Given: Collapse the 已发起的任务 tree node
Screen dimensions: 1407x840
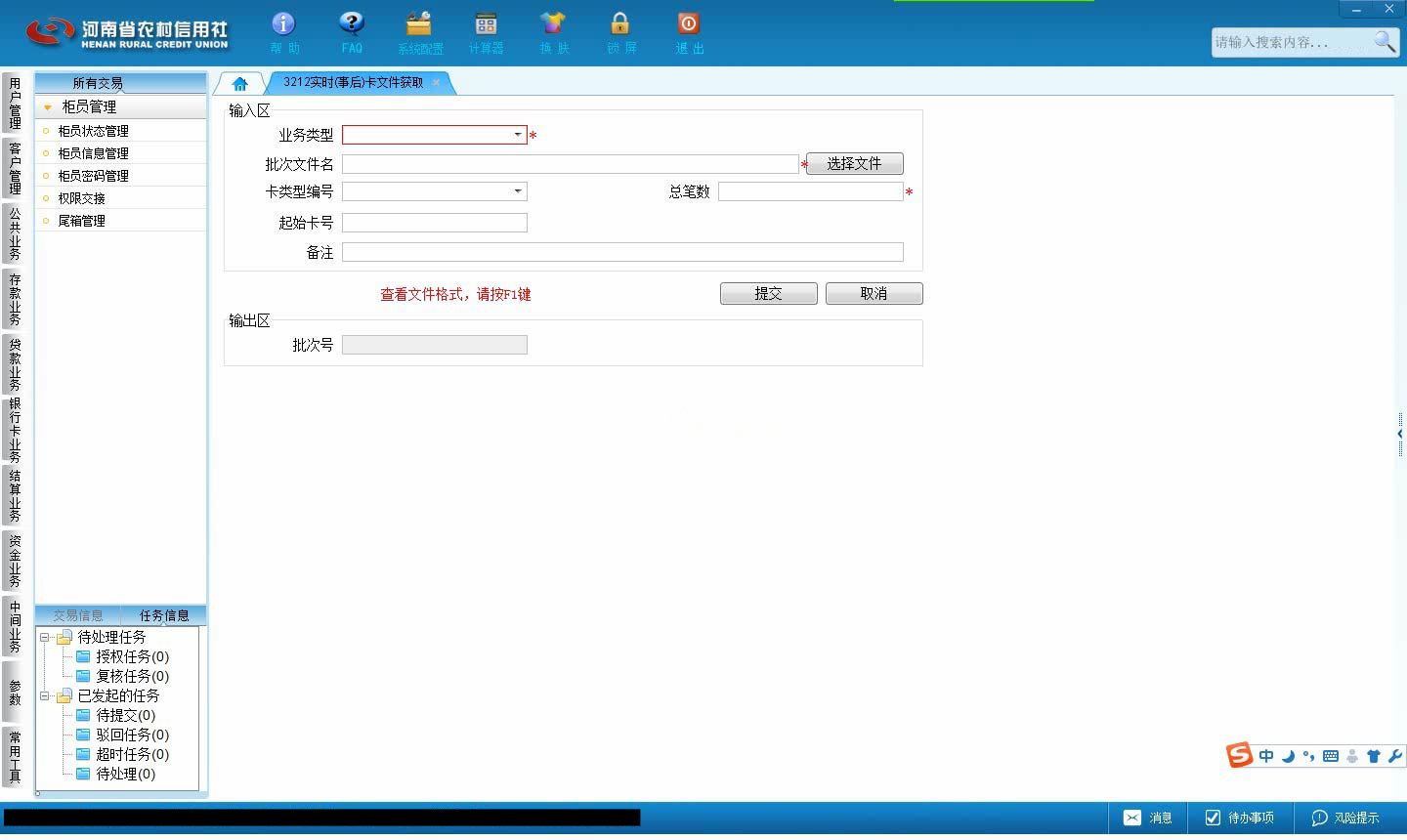Looking at the screenshot, I should (44, 695).
